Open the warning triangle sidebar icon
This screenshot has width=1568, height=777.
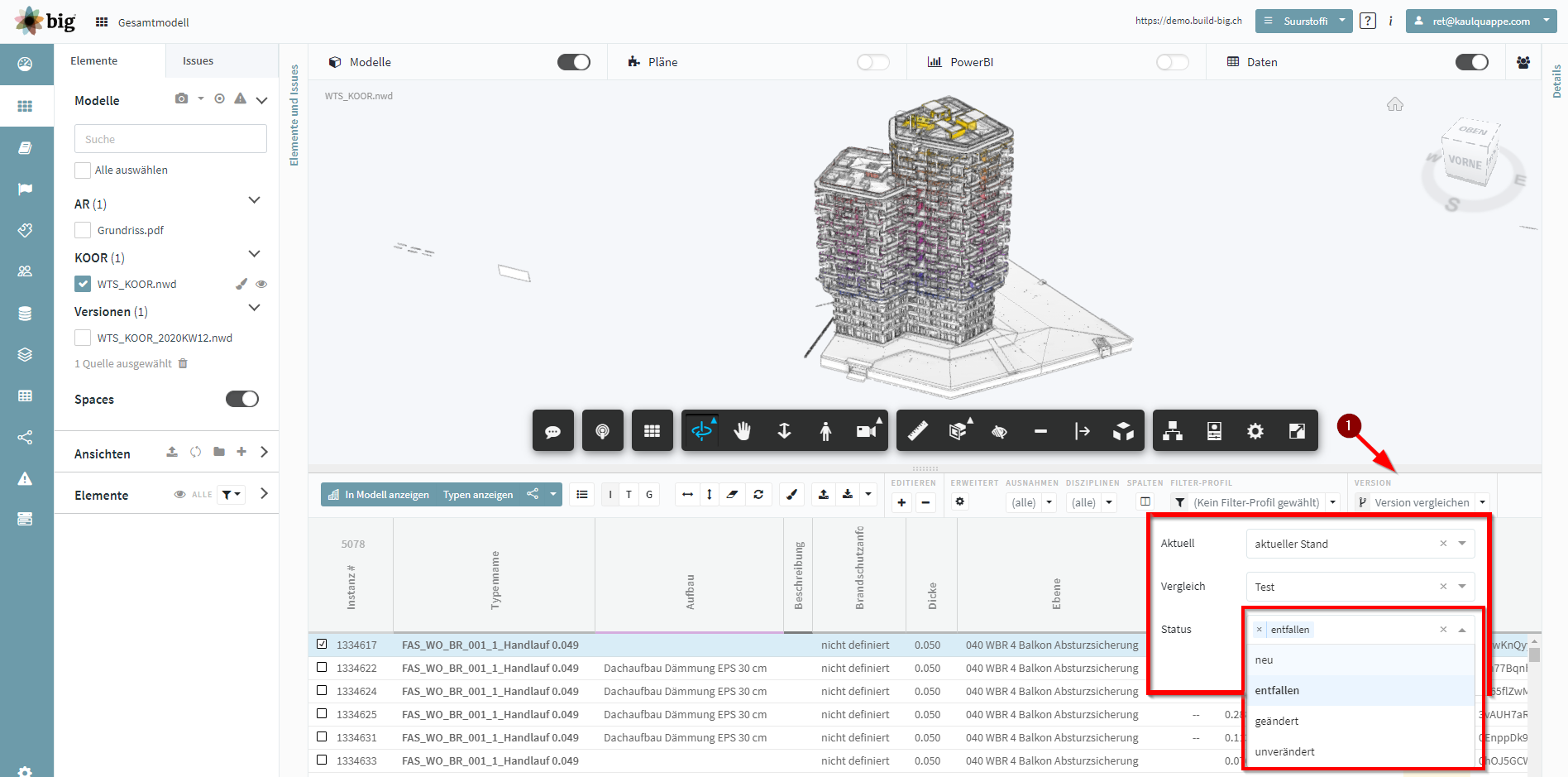coord(25,479)
